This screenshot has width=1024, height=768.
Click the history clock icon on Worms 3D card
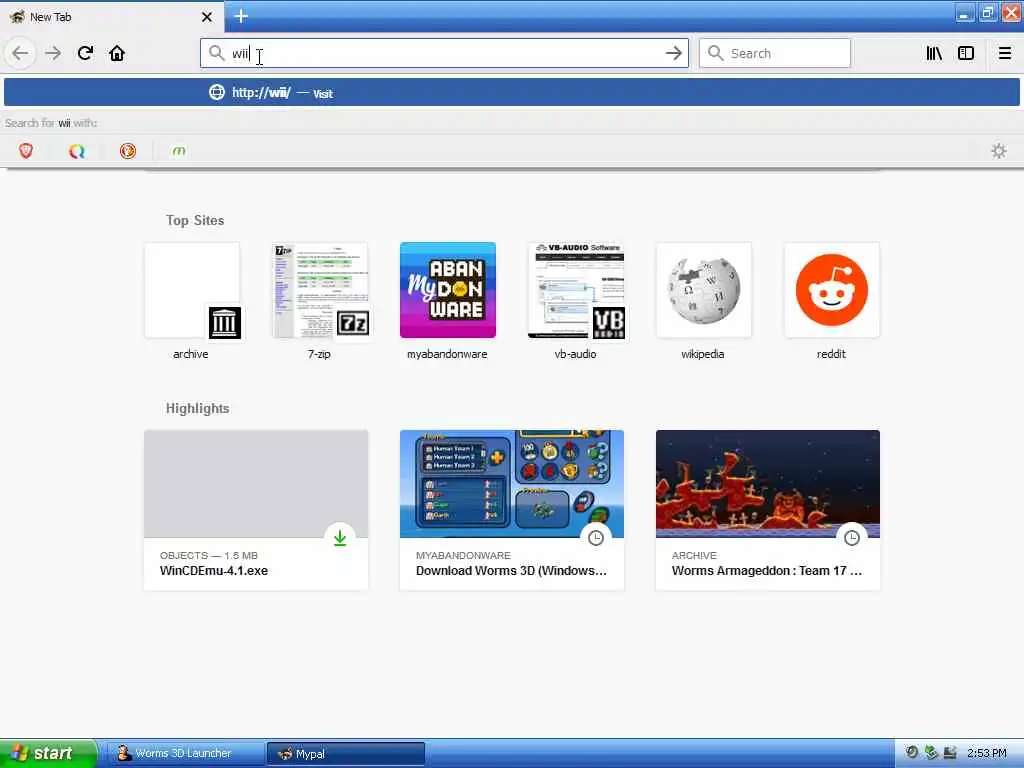pos(596,538)
